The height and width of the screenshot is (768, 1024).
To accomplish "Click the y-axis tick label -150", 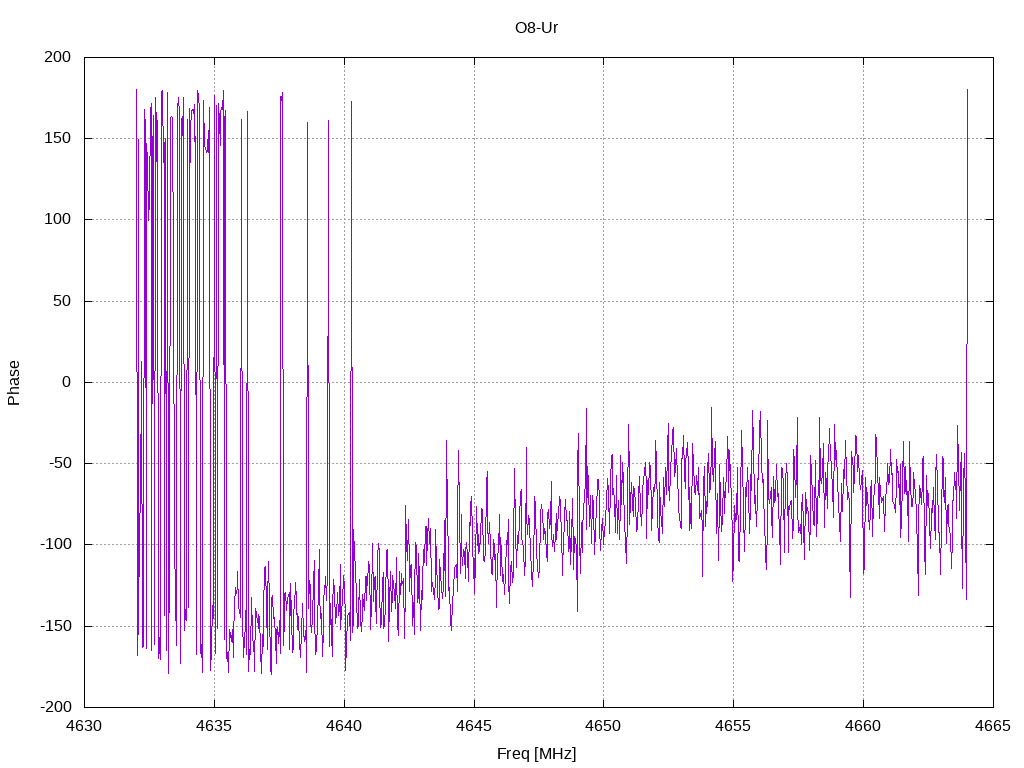I will [x=56, y=626].
